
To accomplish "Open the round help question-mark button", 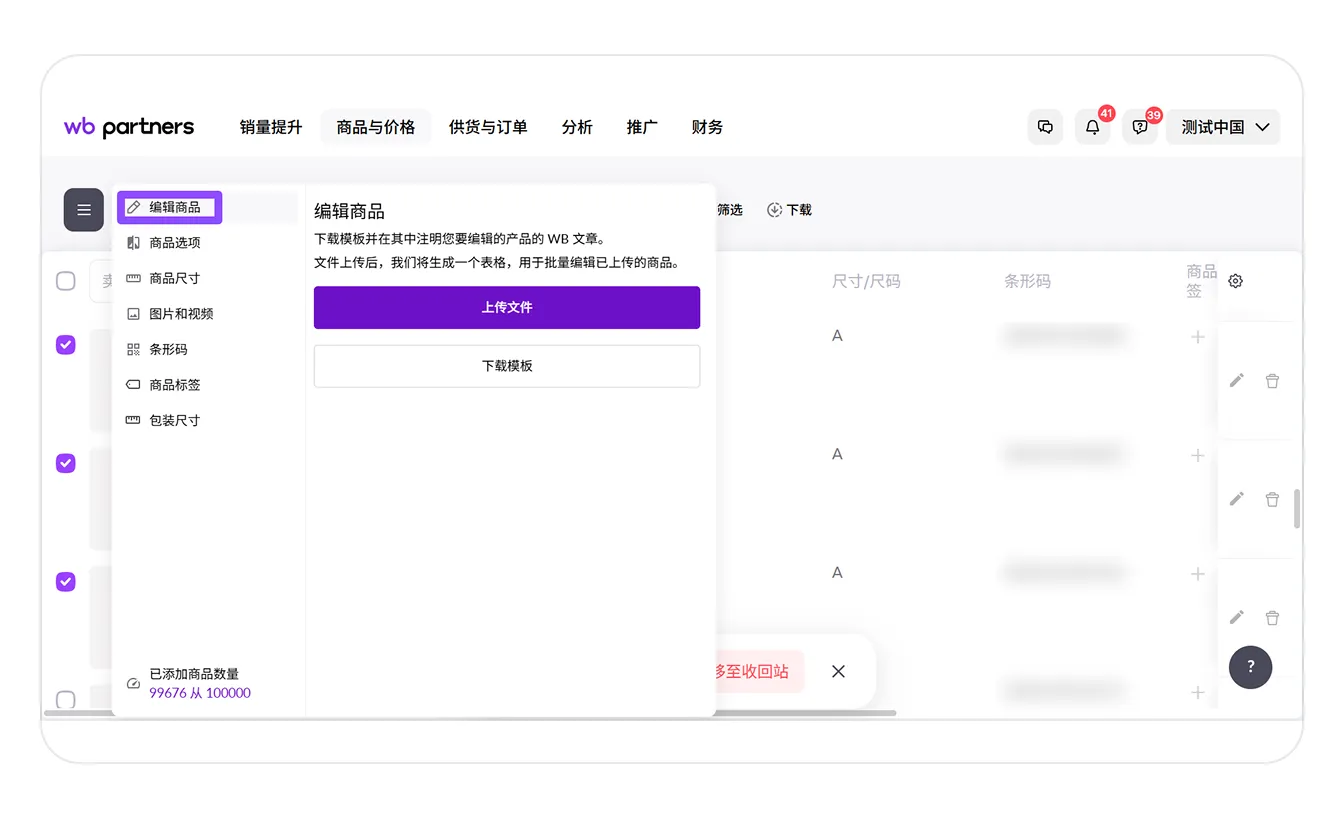I will (1250, 666).
